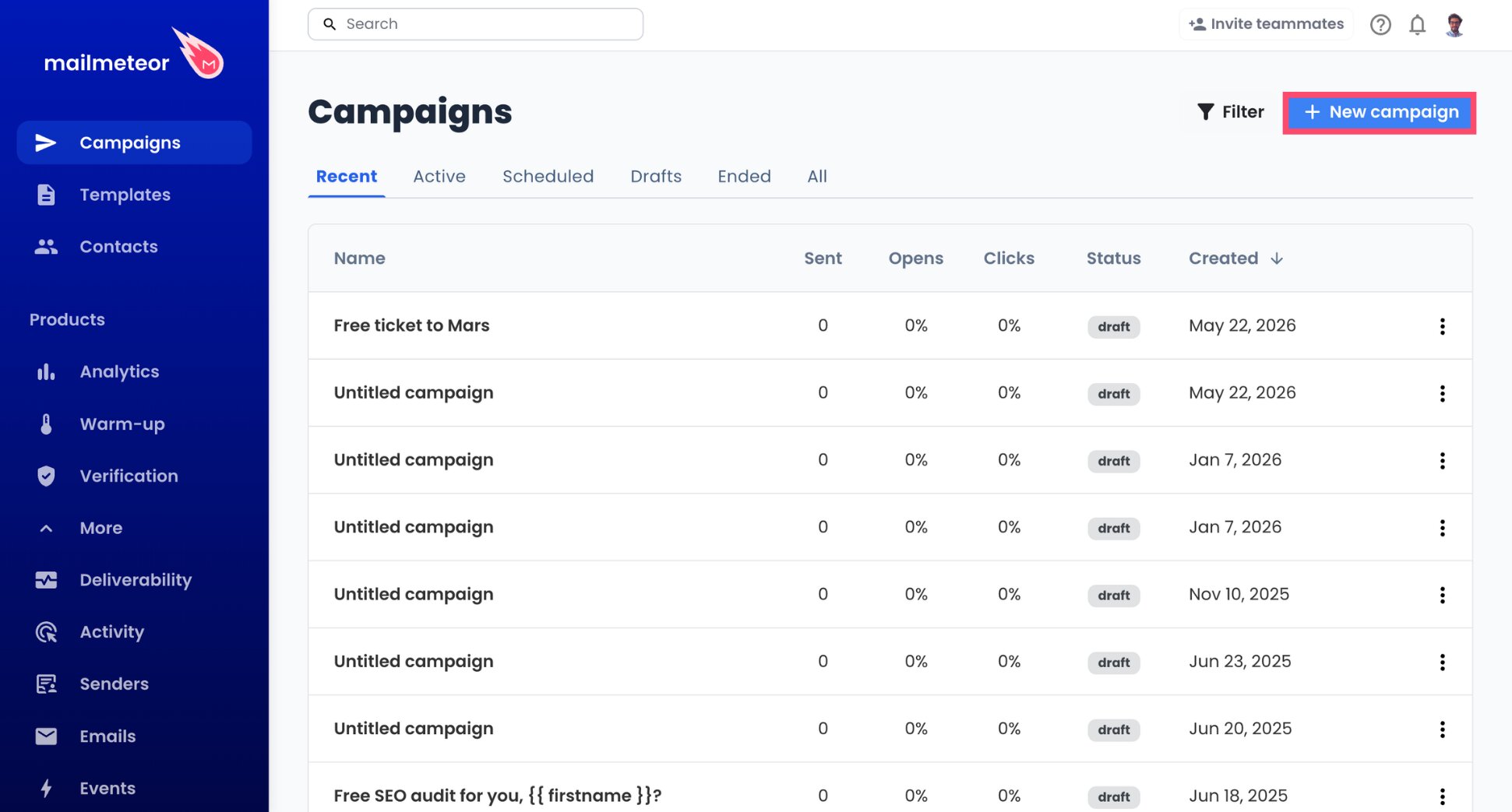Click the mailmeteor logo

(133, 54)
